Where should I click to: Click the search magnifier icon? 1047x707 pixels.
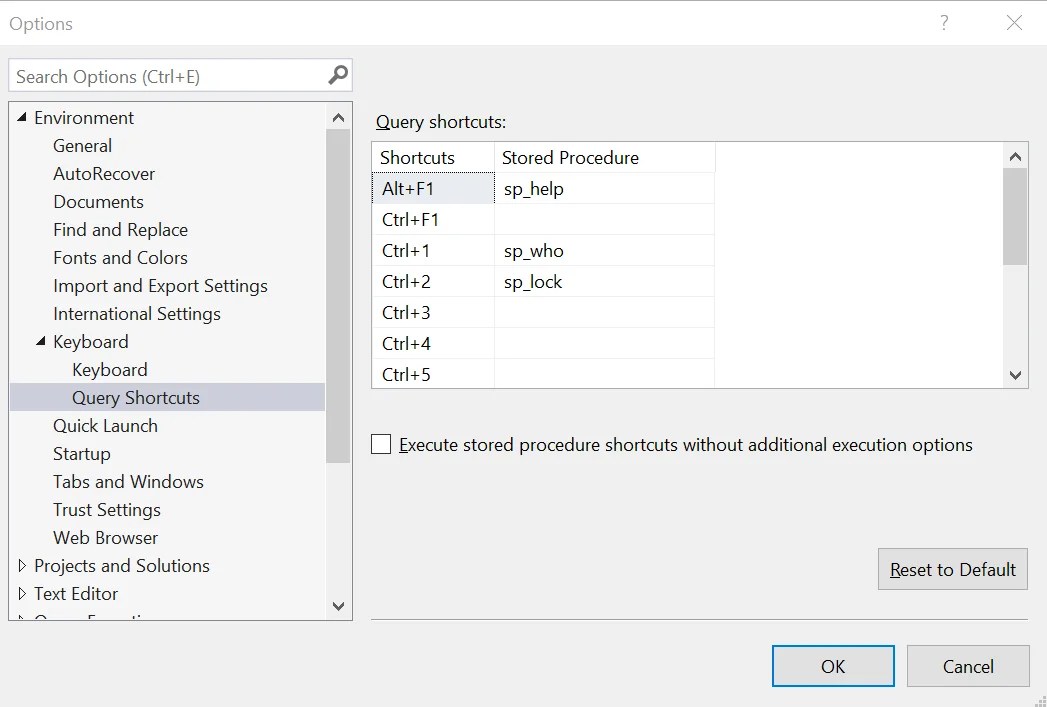[337, 75]
